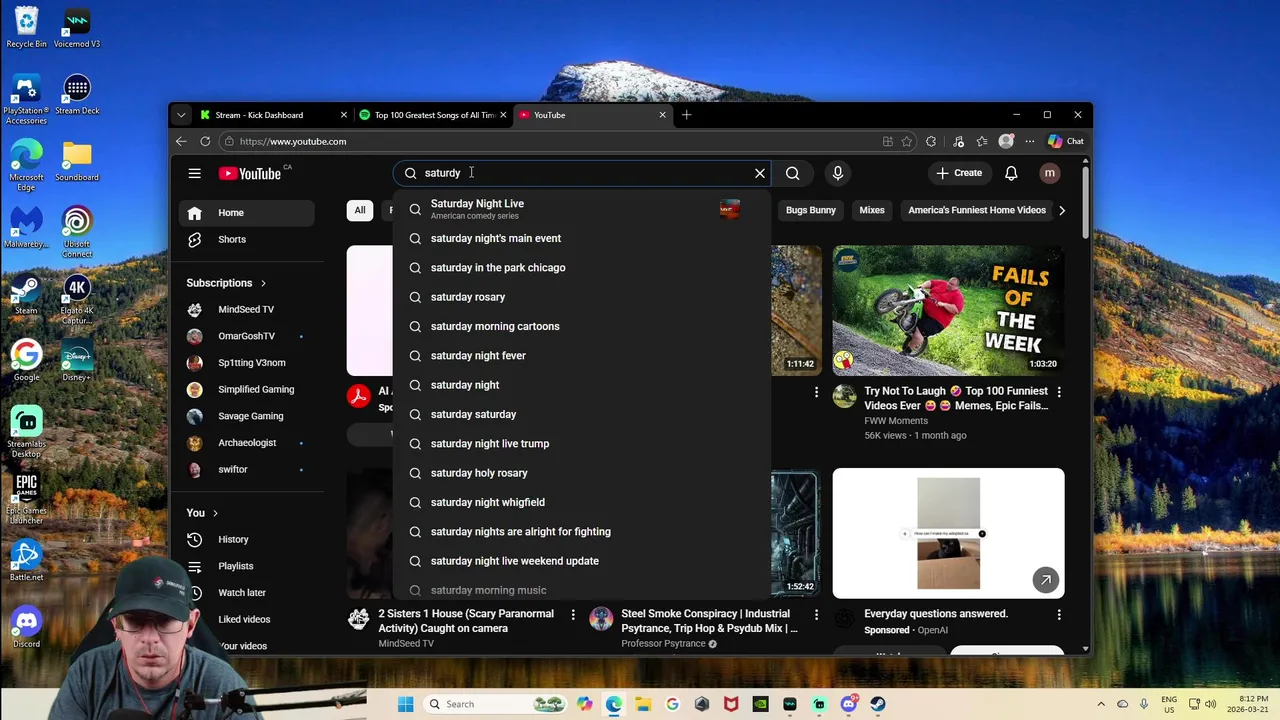Viewport: 1280px width, 720px height.
Task: Open options for the OpenAI sponsored ad
Action: tap(1059, 615)
